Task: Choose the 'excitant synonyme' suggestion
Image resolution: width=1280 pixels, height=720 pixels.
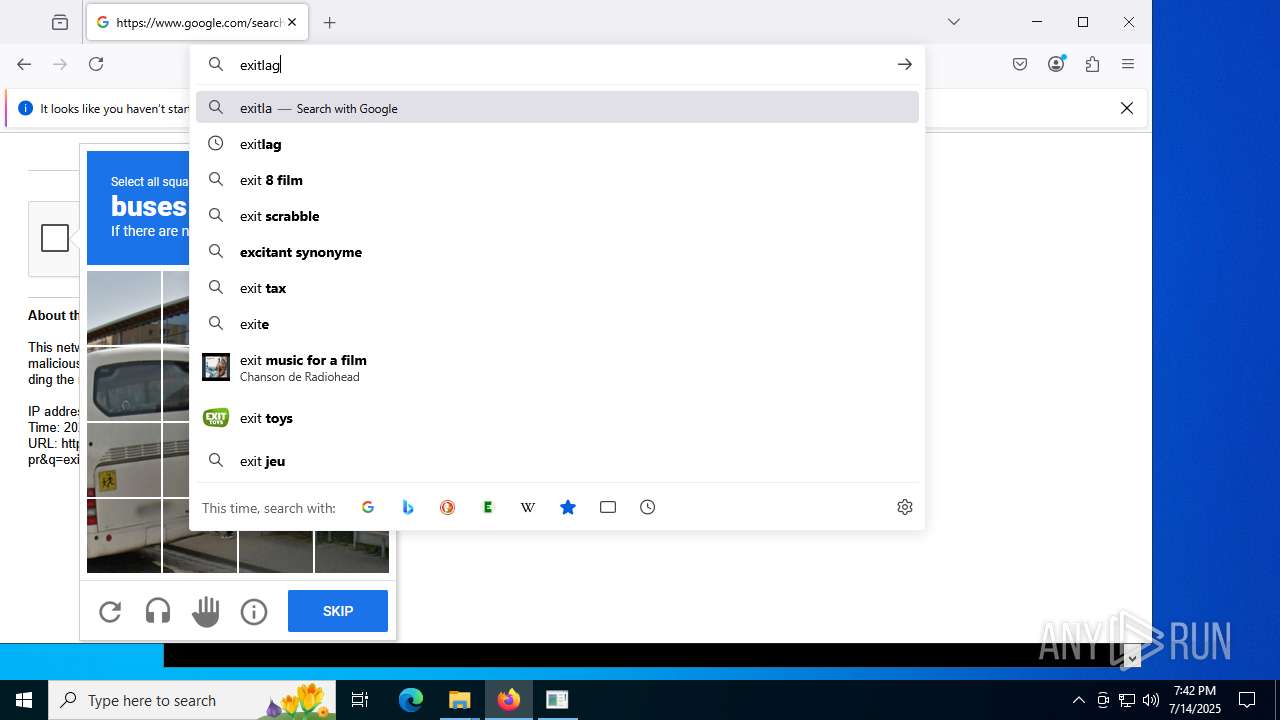Action: 557,252
